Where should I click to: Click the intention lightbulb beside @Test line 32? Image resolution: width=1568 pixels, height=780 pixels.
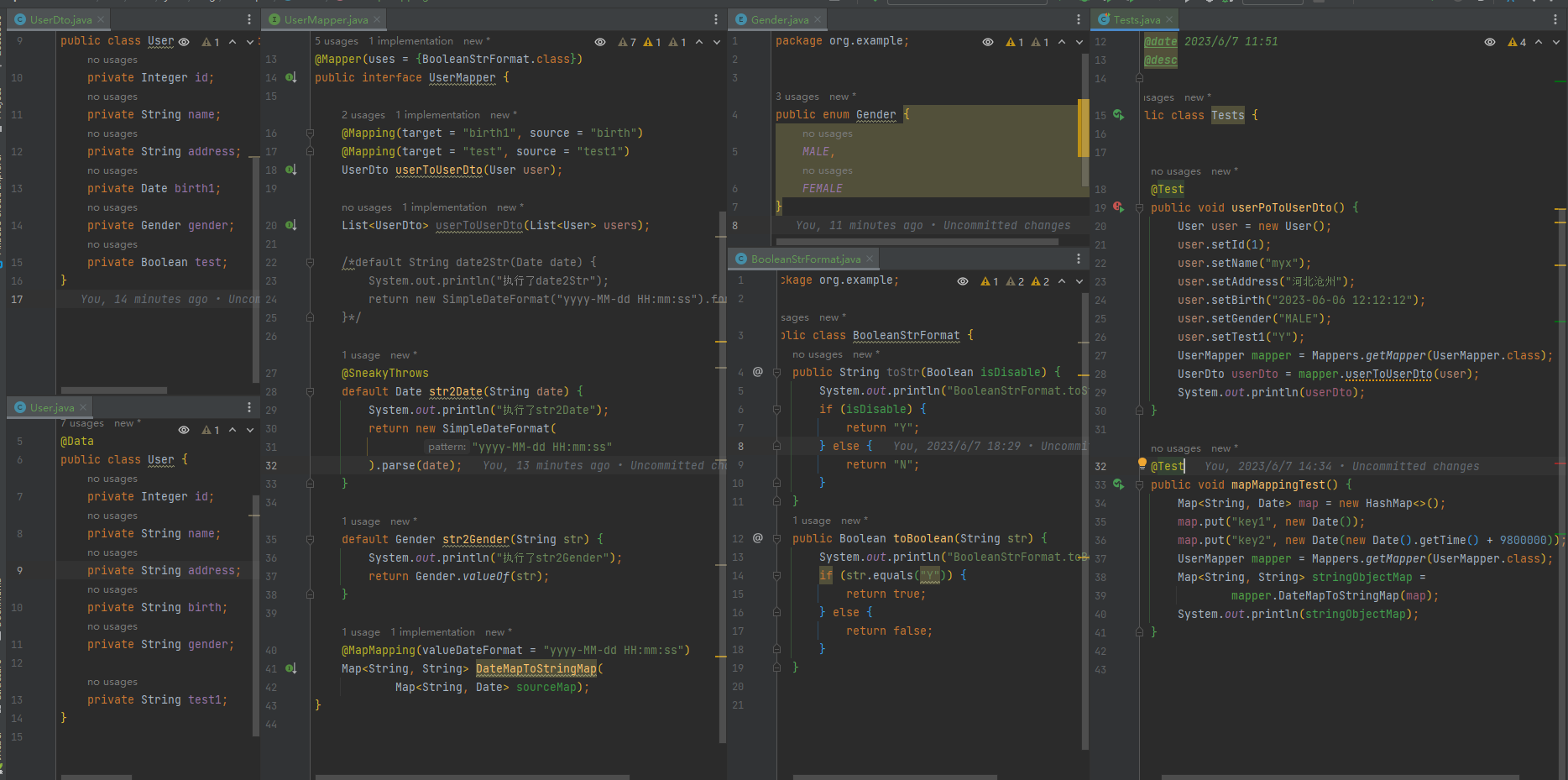point(1142,463)
